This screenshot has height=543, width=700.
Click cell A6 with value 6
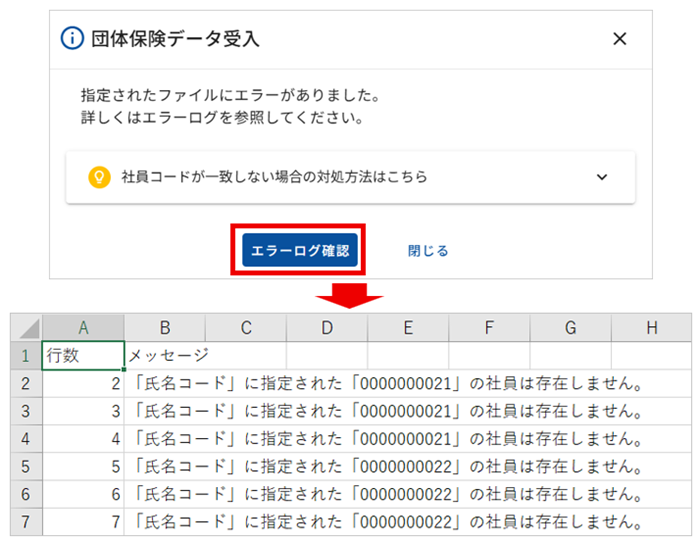point(83,494)
